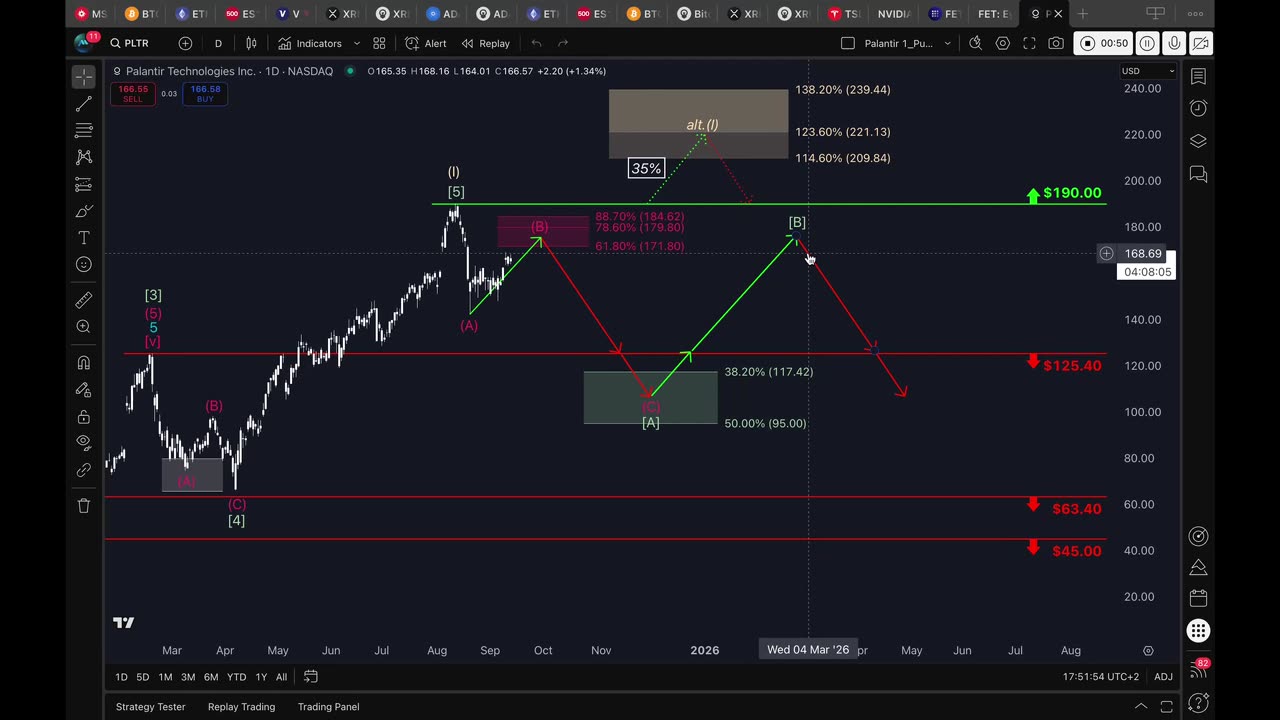Viewport: 1280px width, 720px height.
Task: Open the USD currency dropdown
Action: [1148, 71]
